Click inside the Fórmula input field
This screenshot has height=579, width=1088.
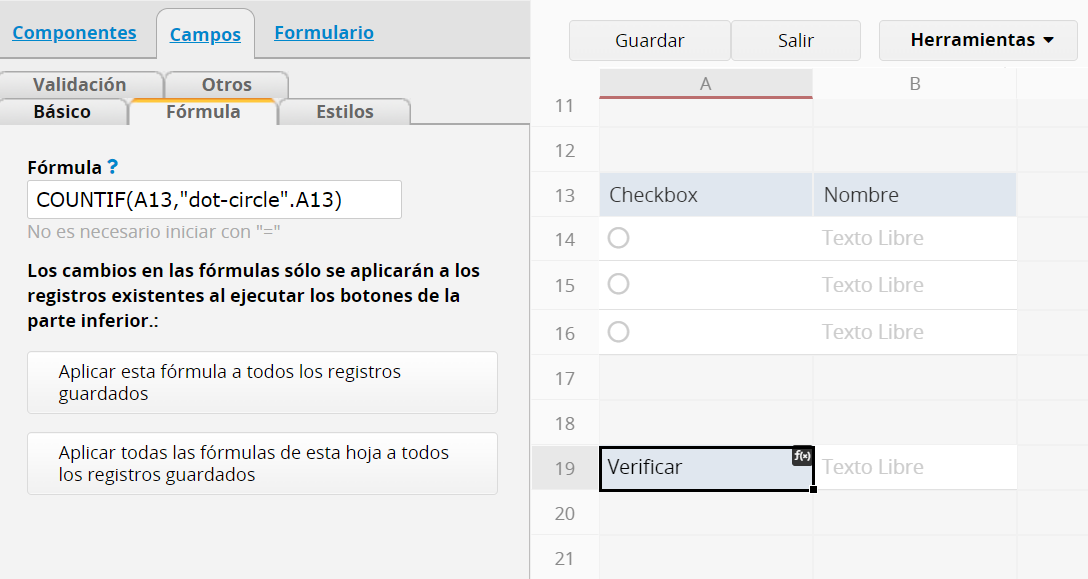tap(214, 199)
